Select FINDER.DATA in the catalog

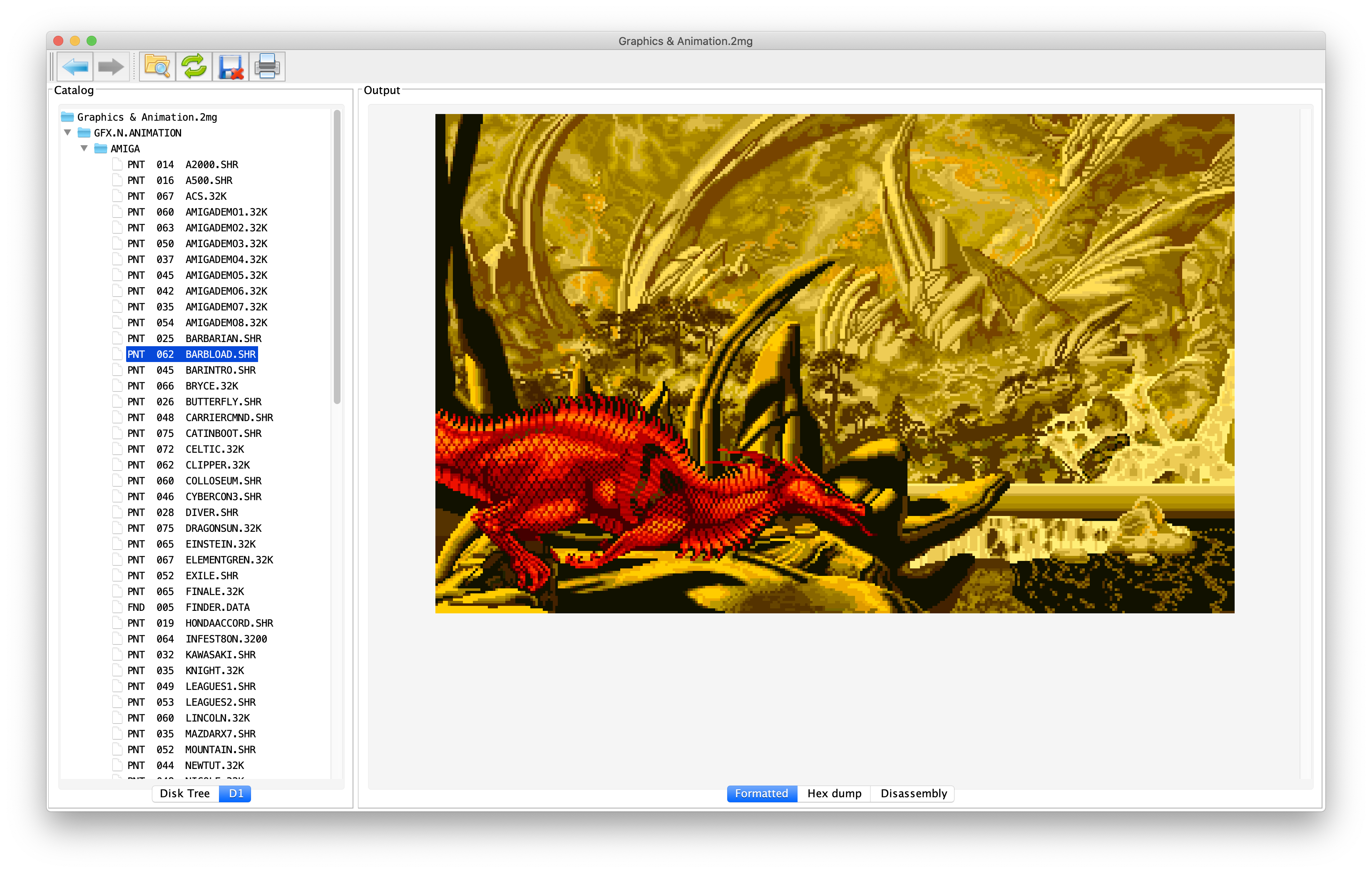(x=217, y=607)
